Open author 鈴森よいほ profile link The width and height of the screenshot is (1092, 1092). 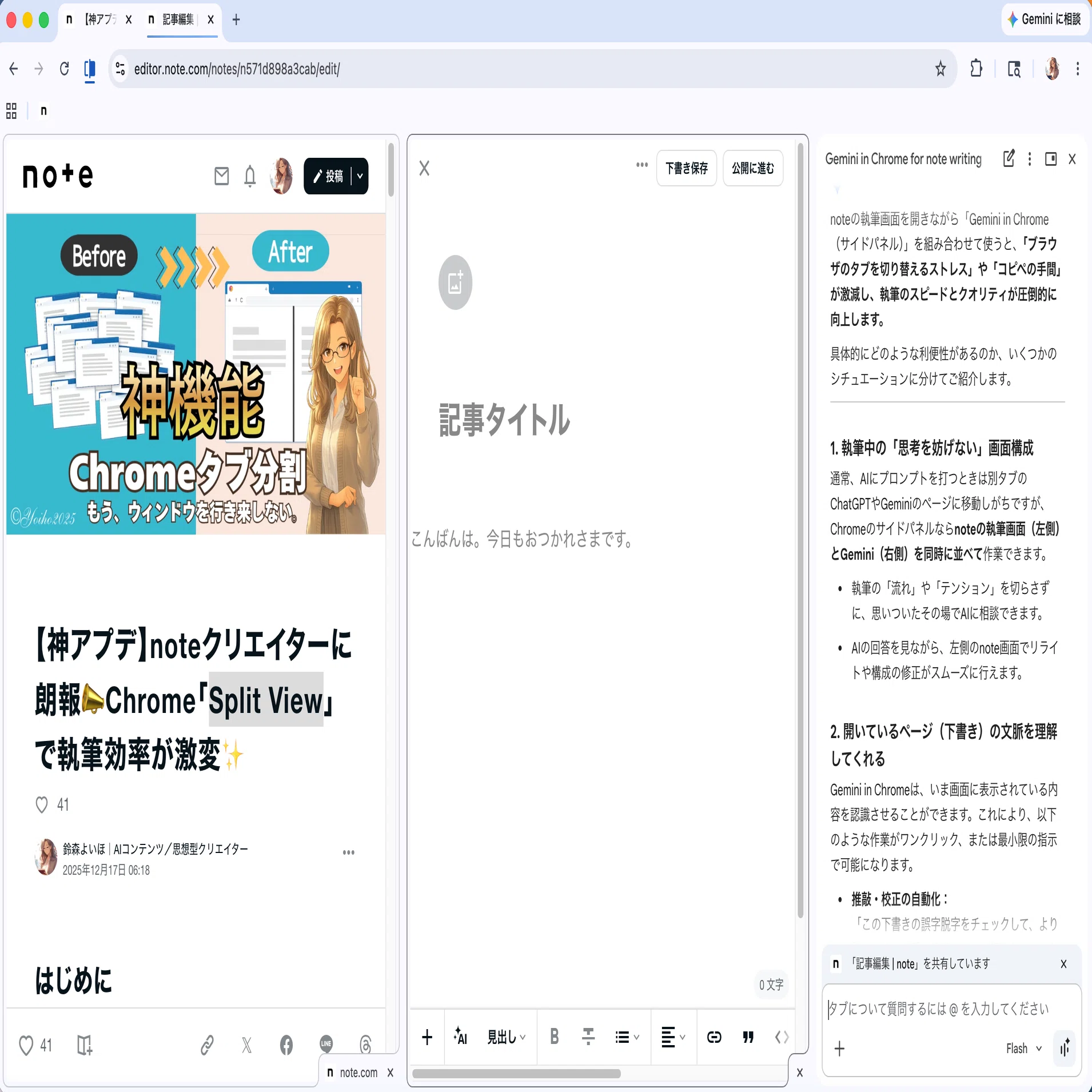click(x=156, y=849)
